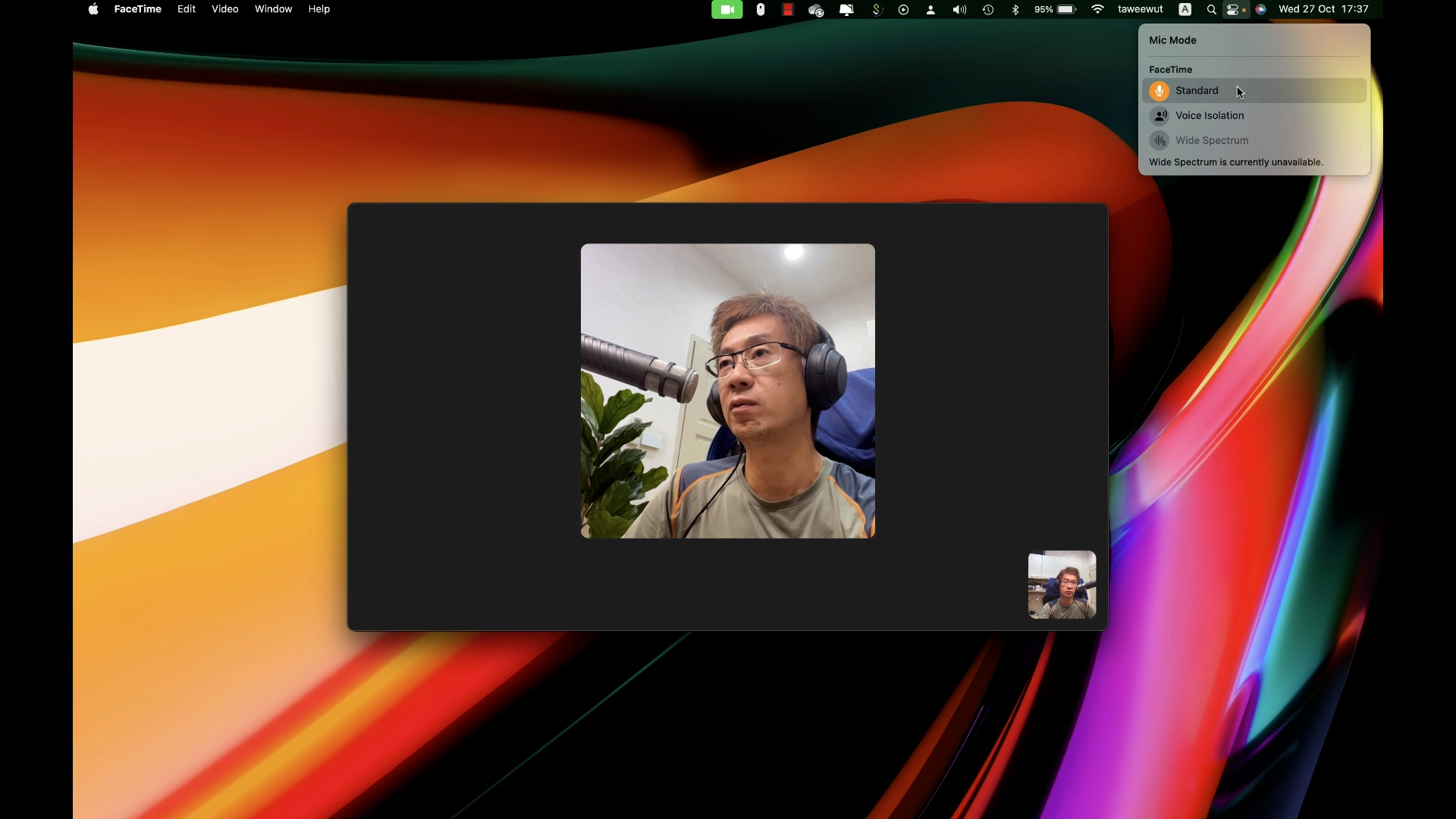The image size is (1456, 819).
Task: Open the Apple menu
Action: 93,10
